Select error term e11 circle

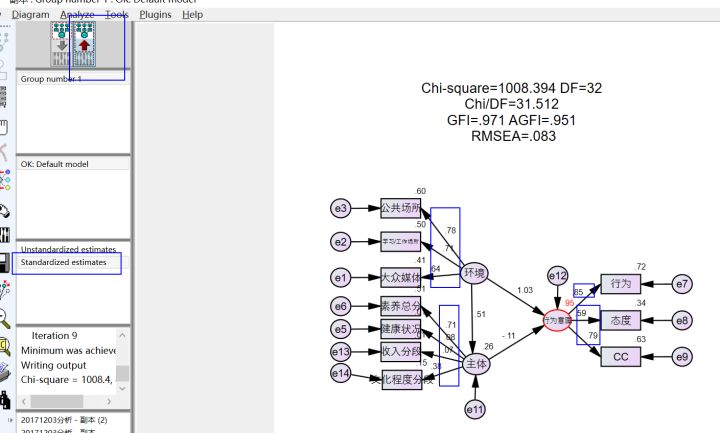(475, 410)
